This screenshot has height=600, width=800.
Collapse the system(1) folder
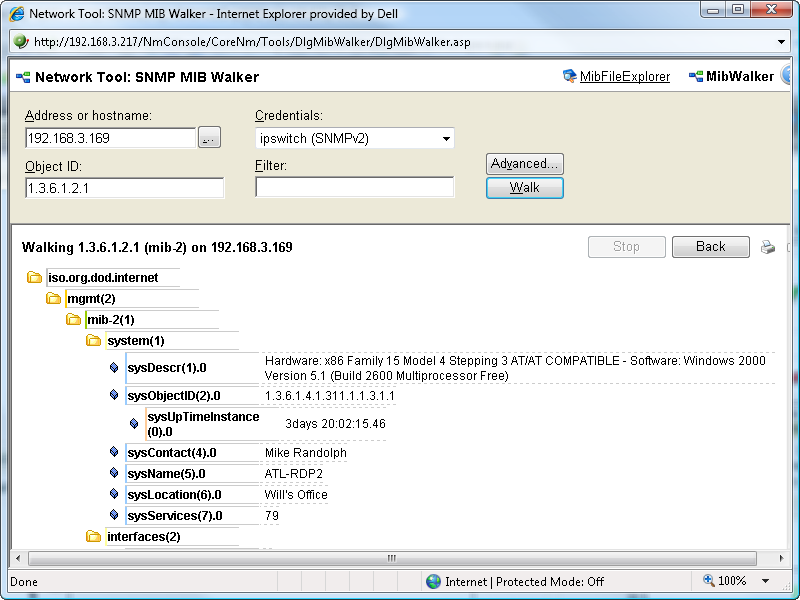[x=94, y=341]
